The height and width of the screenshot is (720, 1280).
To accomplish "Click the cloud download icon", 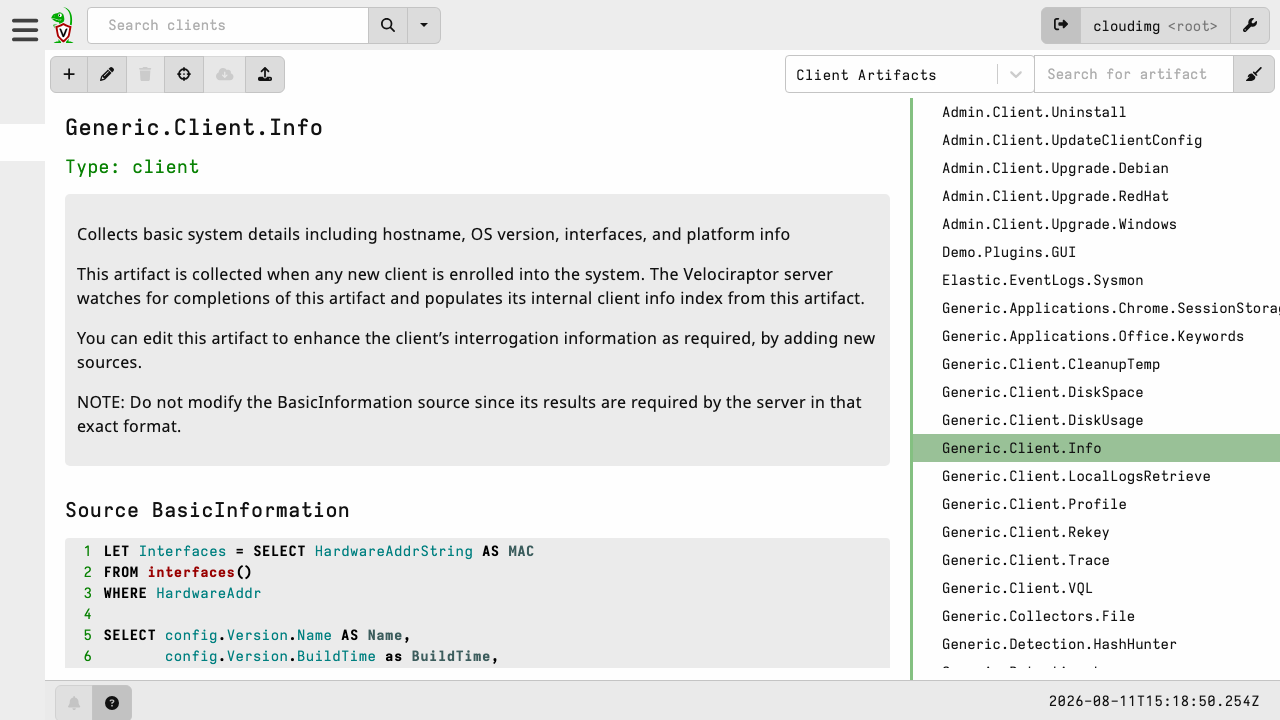I will point(225,75).
